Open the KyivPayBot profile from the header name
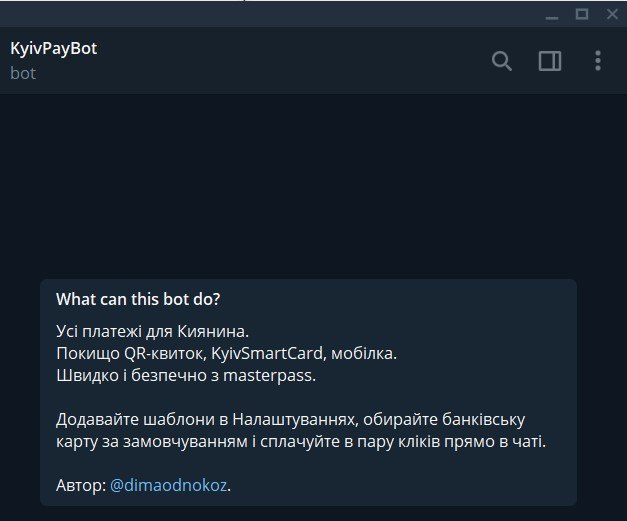Screen dimensions: 627x521 click(x=54, y=49)
